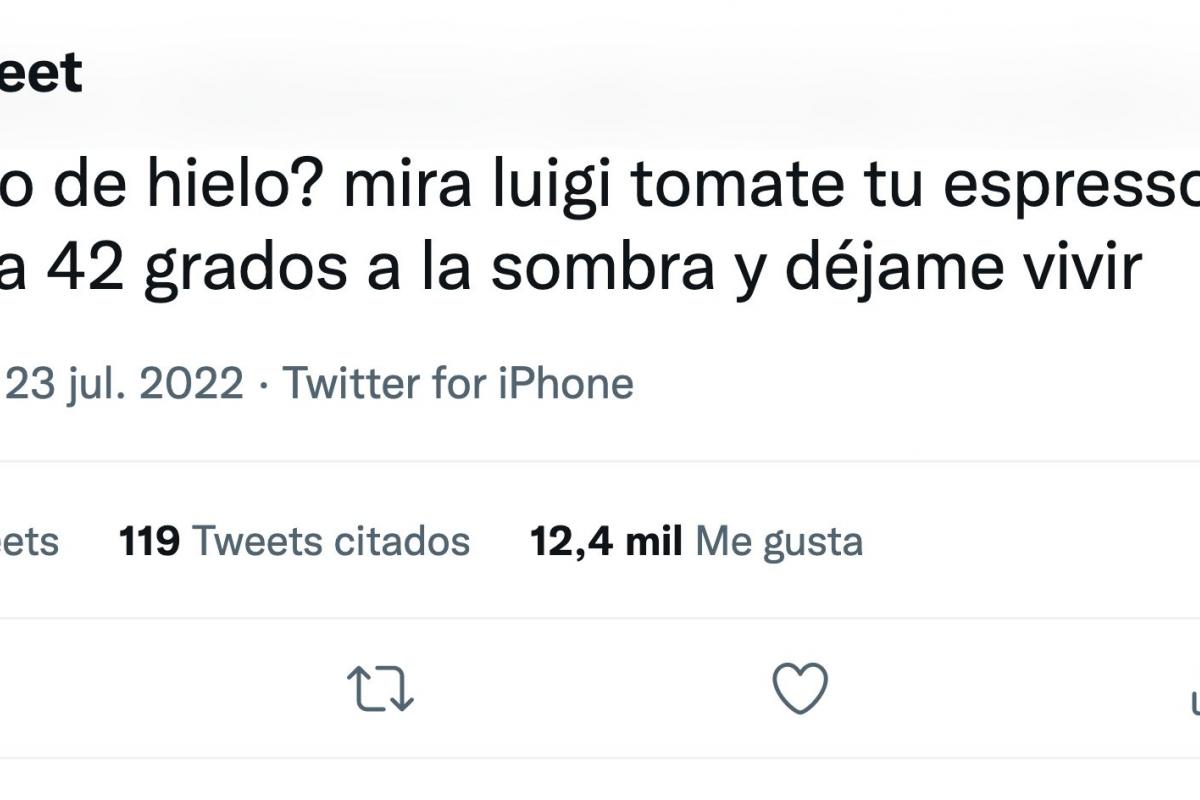The image size is (1200, 800).
Task: Click the "Tweets citados" label text
Action: pos(331,541)
